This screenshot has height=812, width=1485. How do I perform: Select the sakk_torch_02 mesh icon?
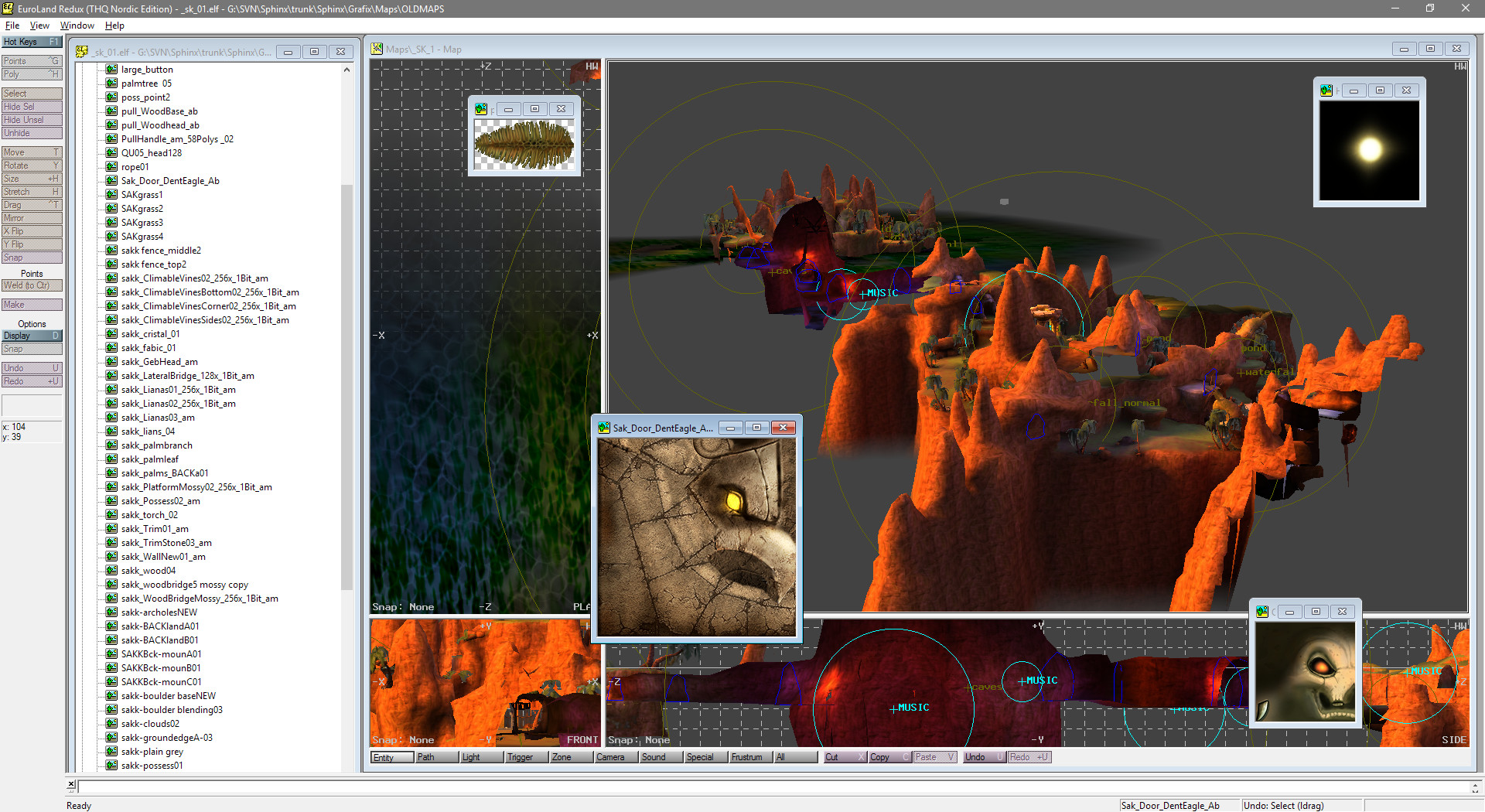click(111, 515)
